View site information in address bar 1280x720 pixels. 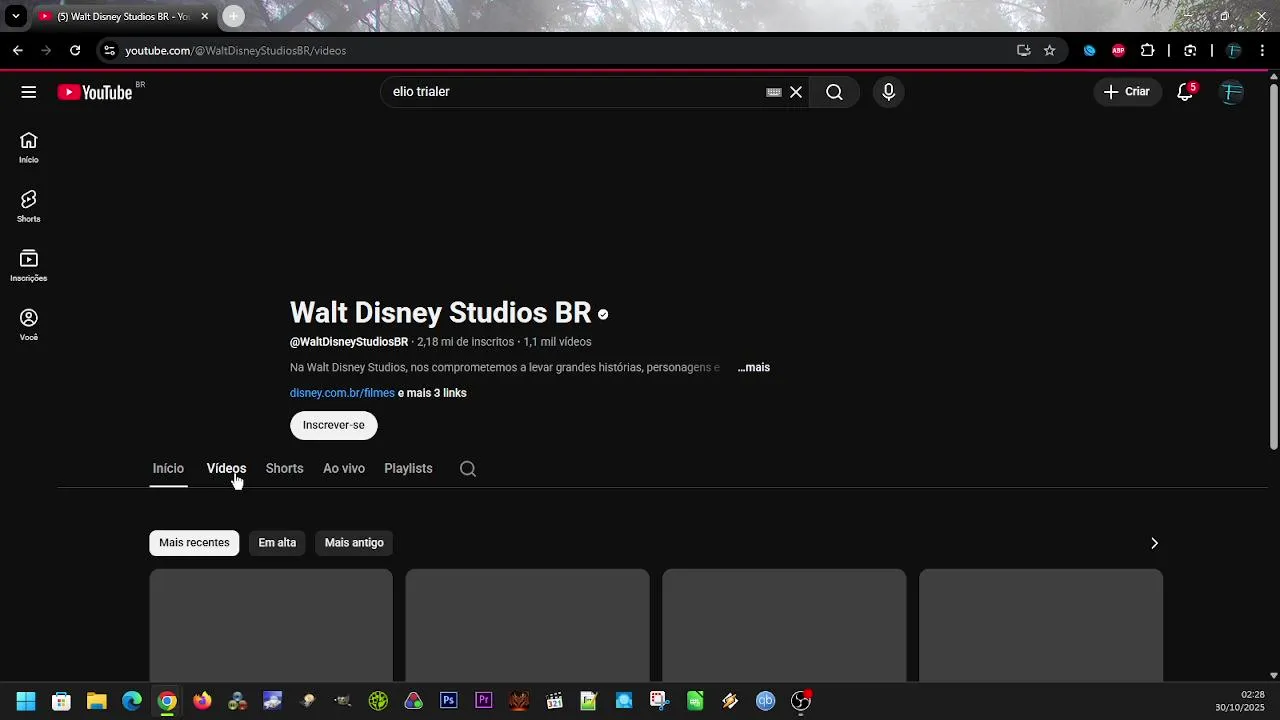point(110,50)
